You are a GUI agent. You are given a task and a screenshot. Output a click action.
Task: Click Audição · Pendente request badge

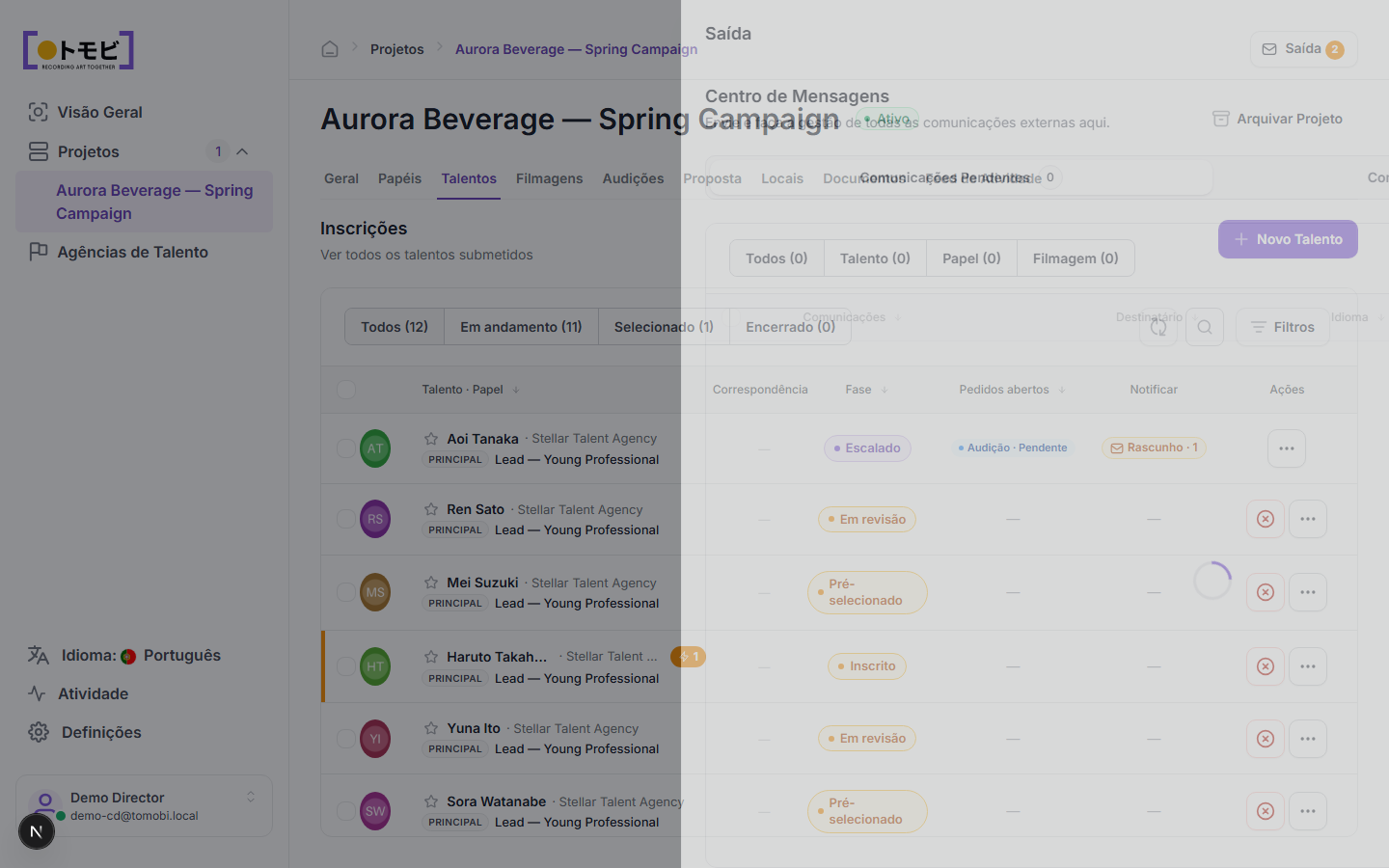[x=1013, y=448]
